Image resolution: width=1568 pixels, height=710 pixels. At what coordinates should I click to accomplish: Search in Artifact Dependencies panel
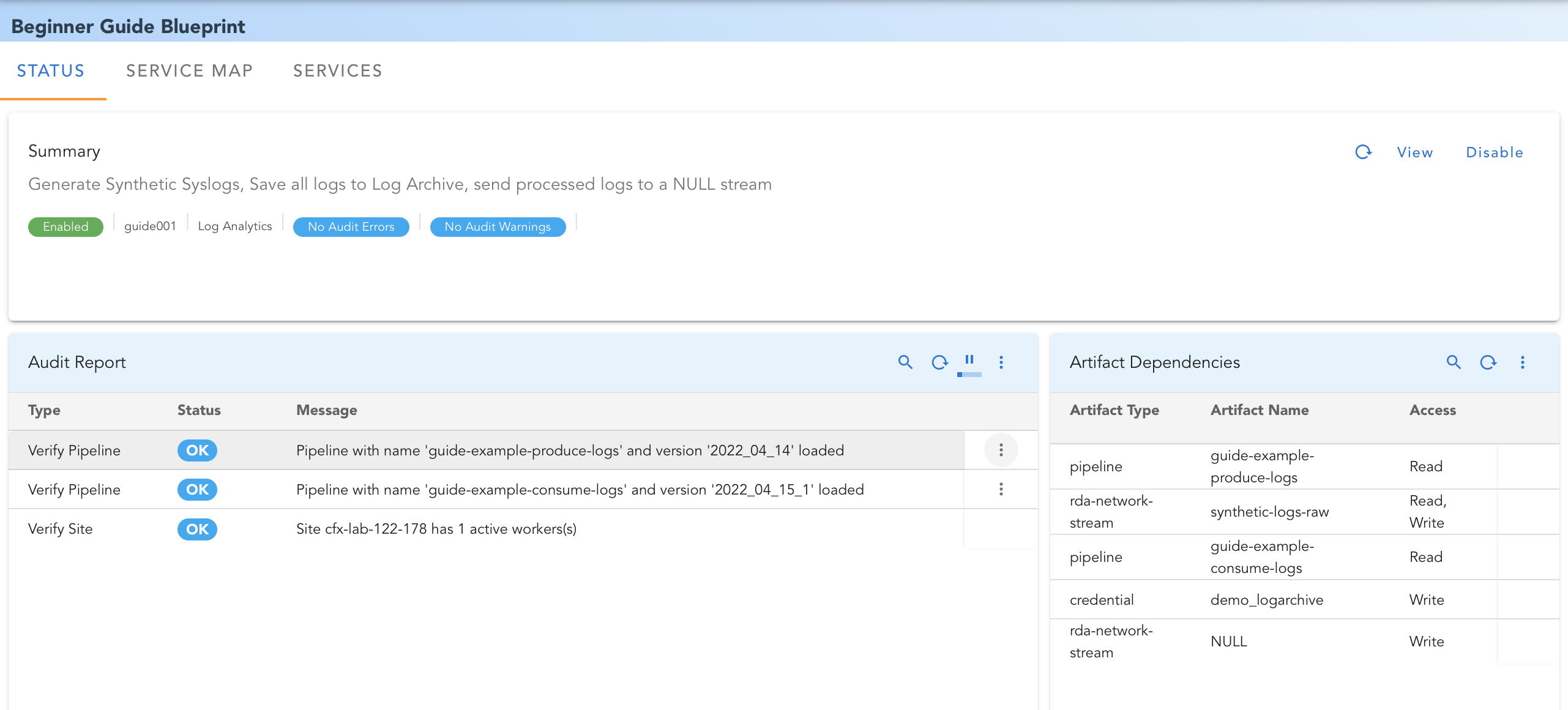(x=1454, y=362)
